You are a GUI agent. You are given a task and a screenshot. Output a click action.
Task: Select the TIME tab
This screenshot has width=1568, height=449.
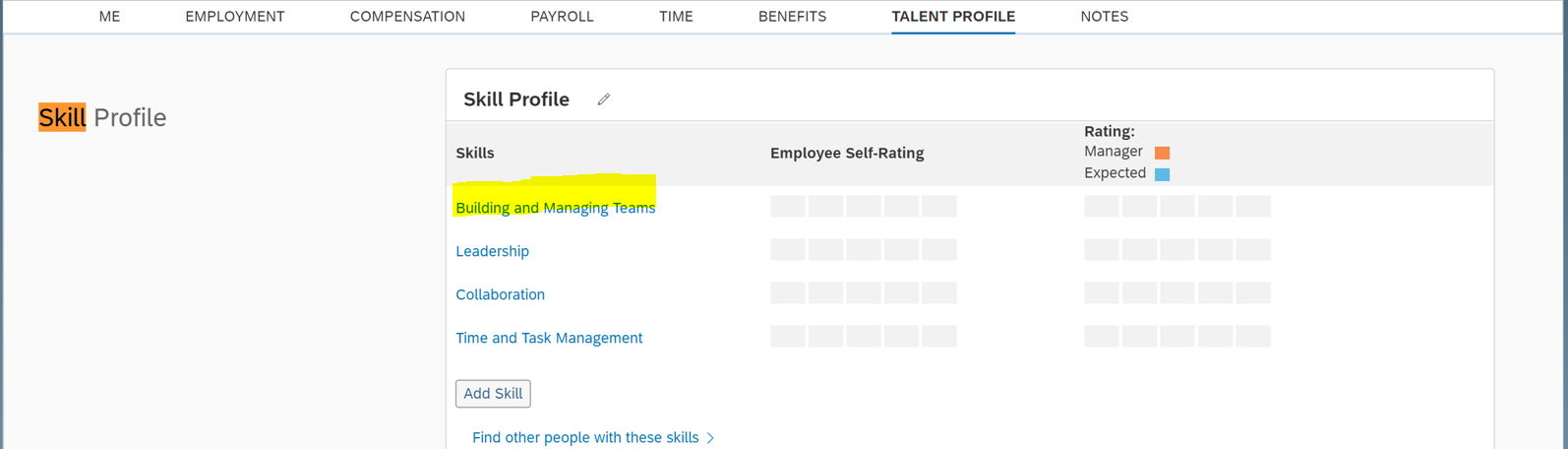tap(676, 17)
